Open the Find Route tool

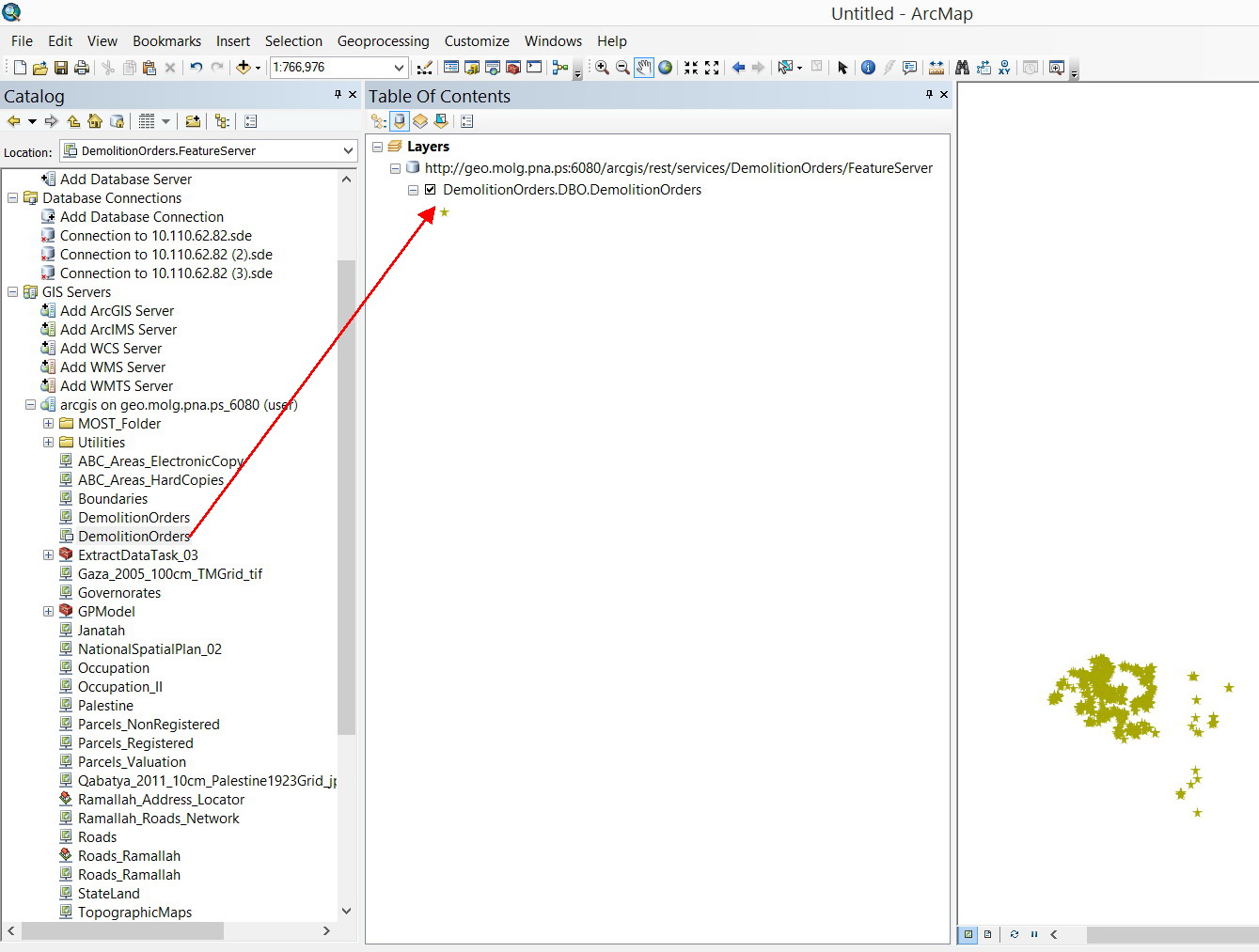[x=984, y=68]
